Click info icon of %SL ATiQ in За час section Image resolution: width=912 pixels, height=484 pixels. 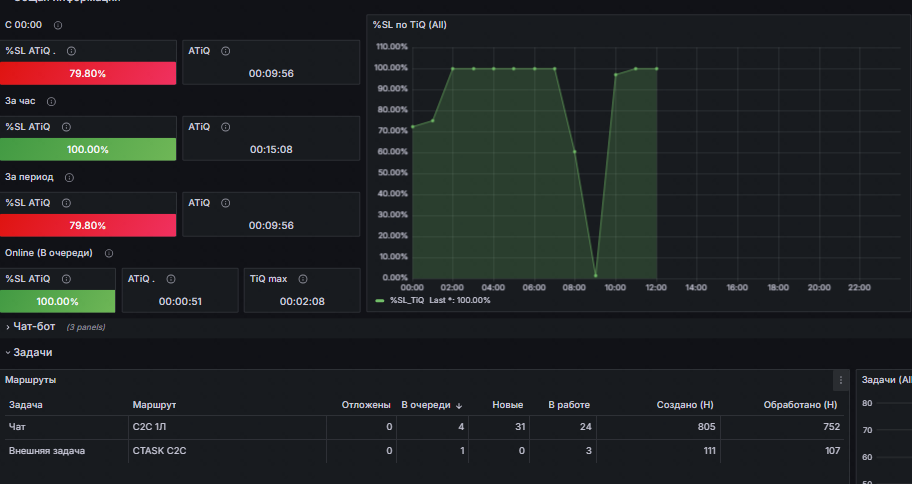pos(66,127)
